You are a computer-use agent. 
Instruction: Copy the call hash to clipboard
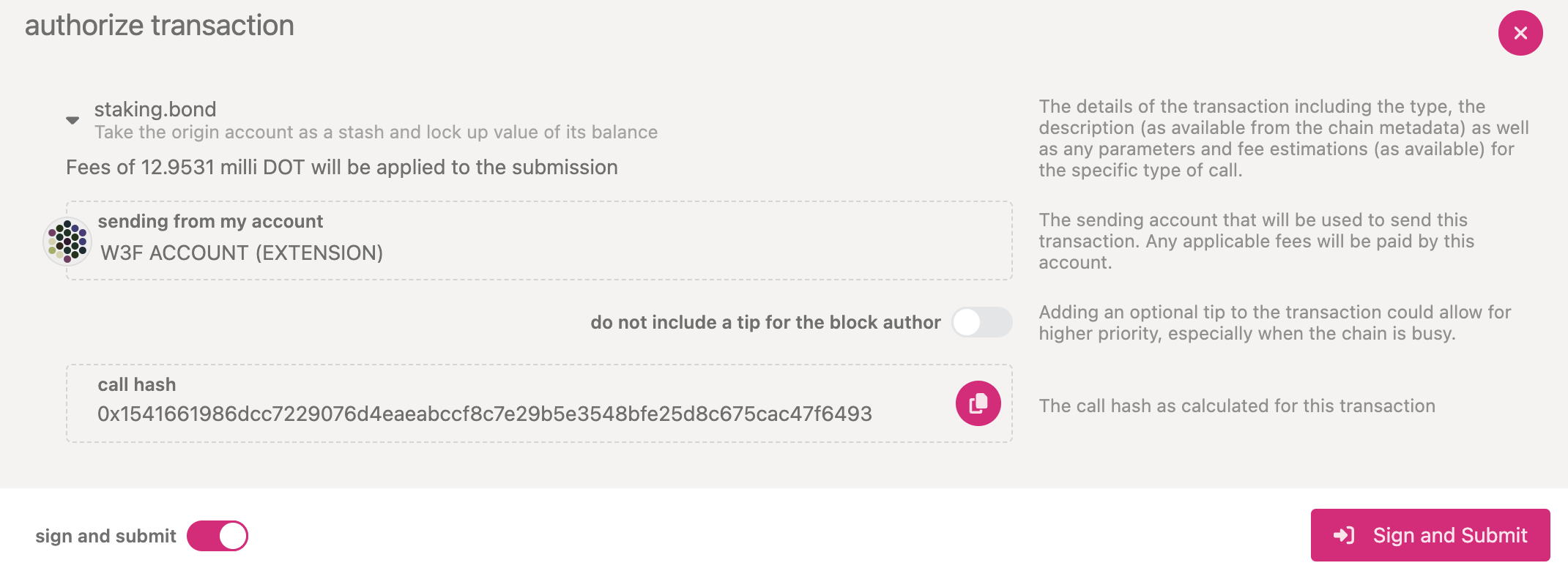tap(978, 403)
